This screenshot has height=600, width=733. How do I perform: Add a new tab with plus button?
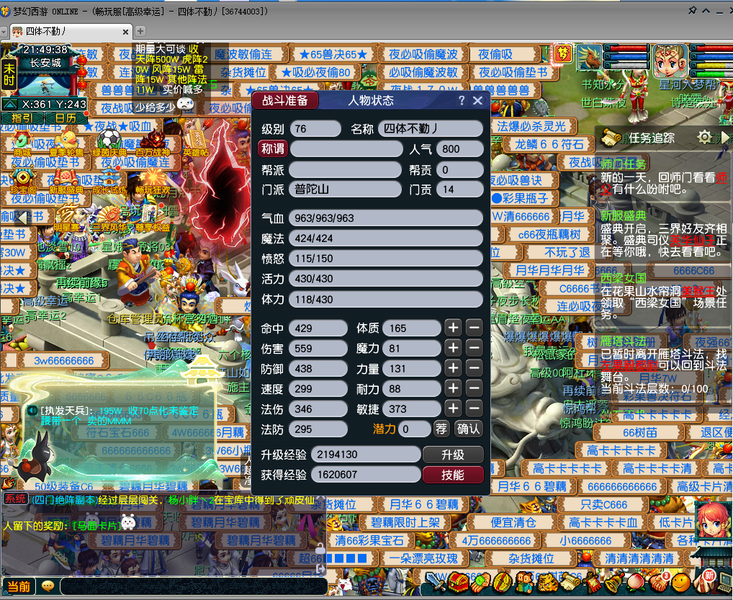(140, 31)
